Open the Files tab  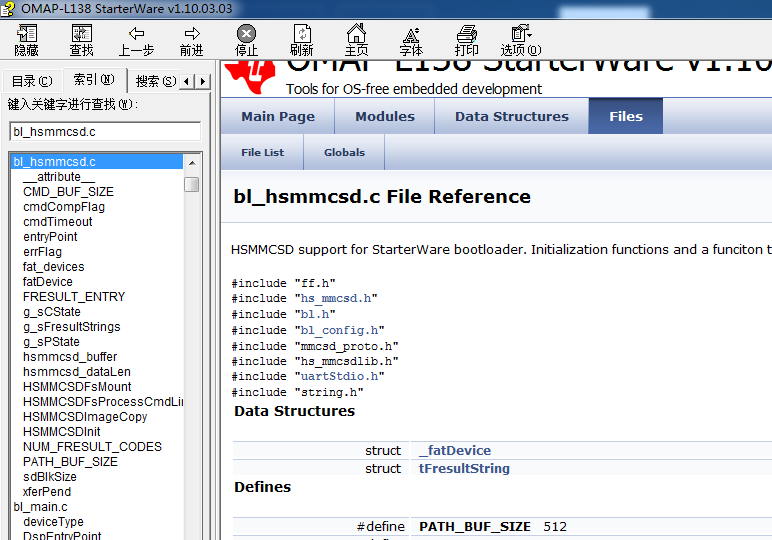click(x=626, y=117)
